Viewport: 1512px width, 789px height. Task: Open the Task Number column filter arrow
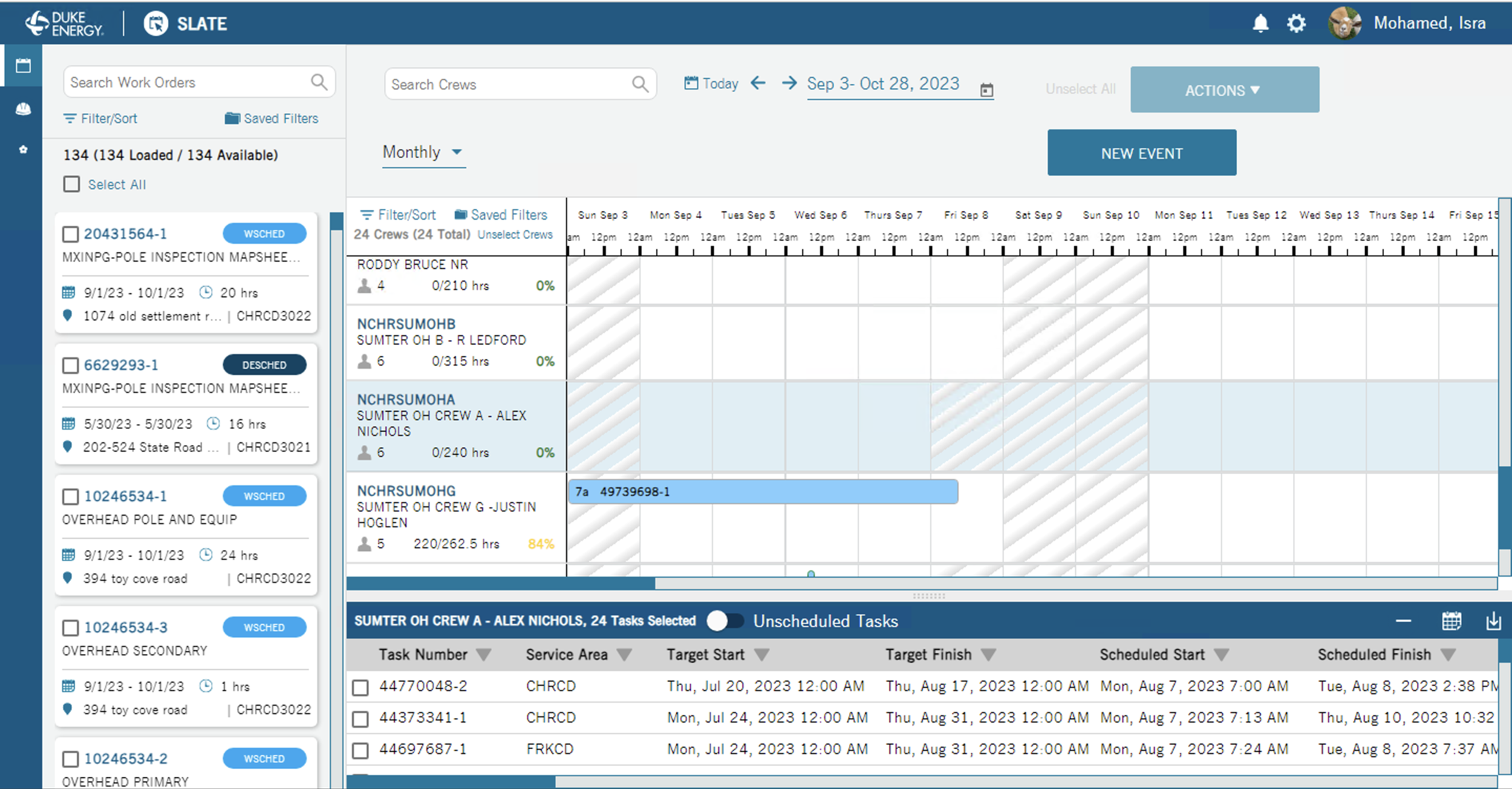coord(483,655)
